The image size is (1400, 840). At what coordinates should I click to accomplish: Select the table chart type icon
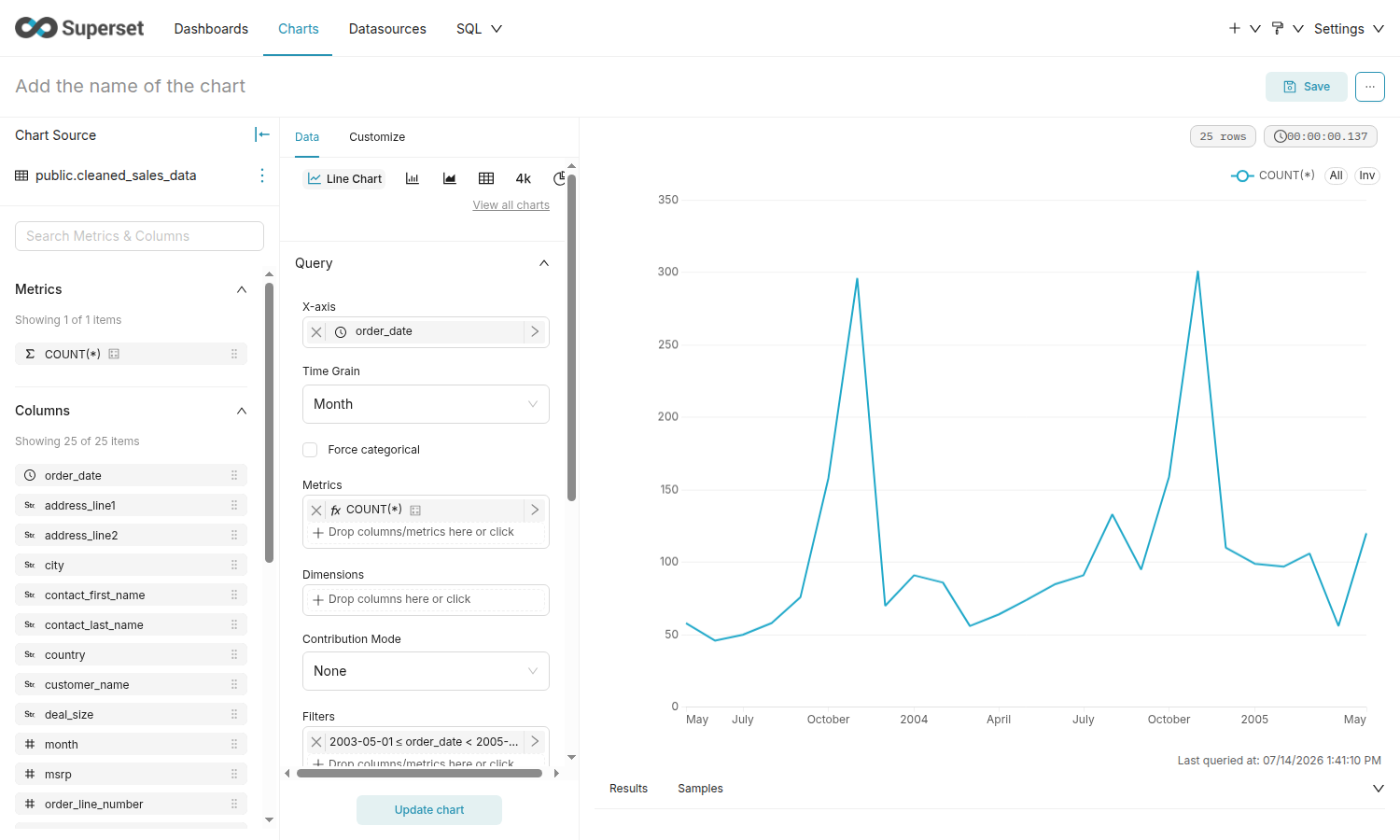[486, 178]
